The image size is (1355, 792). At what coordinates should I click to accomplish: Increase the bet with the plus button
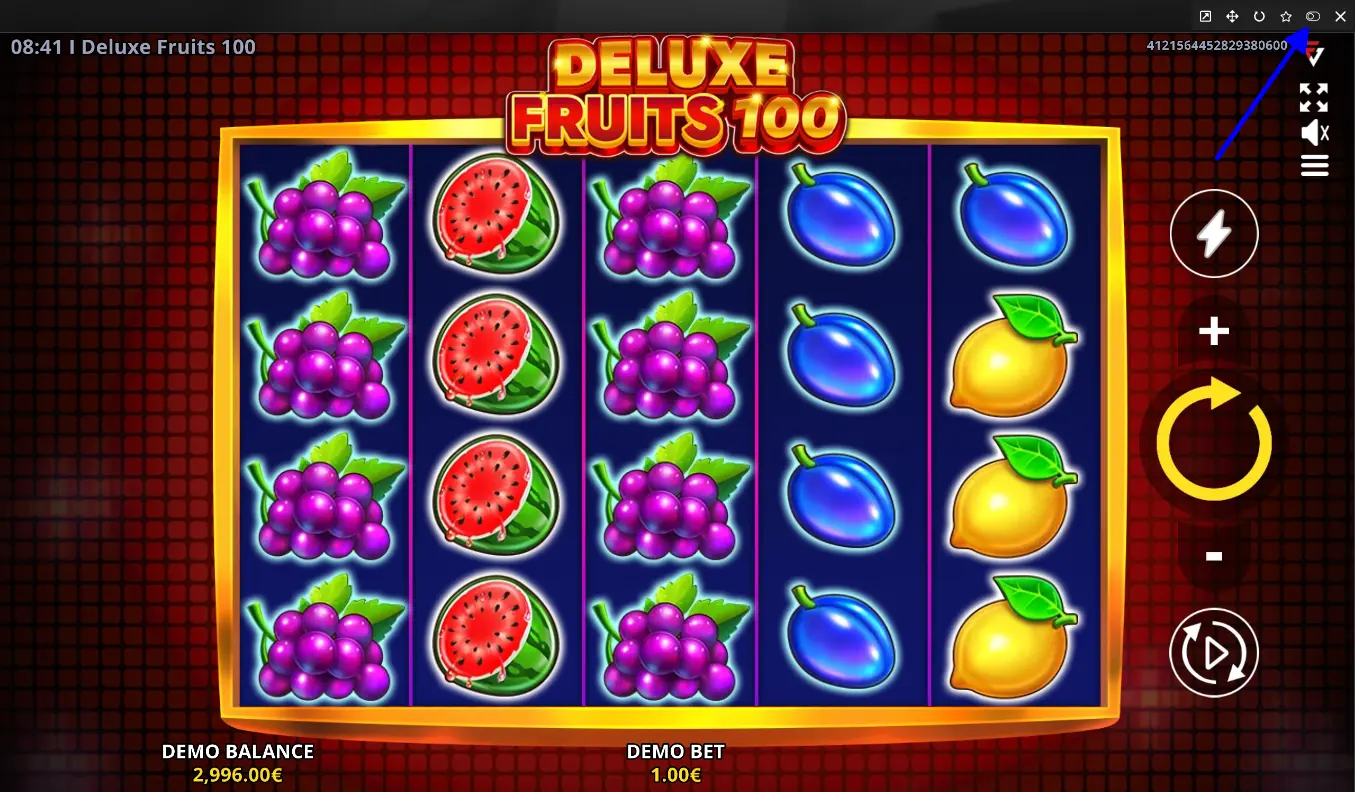1214,331
